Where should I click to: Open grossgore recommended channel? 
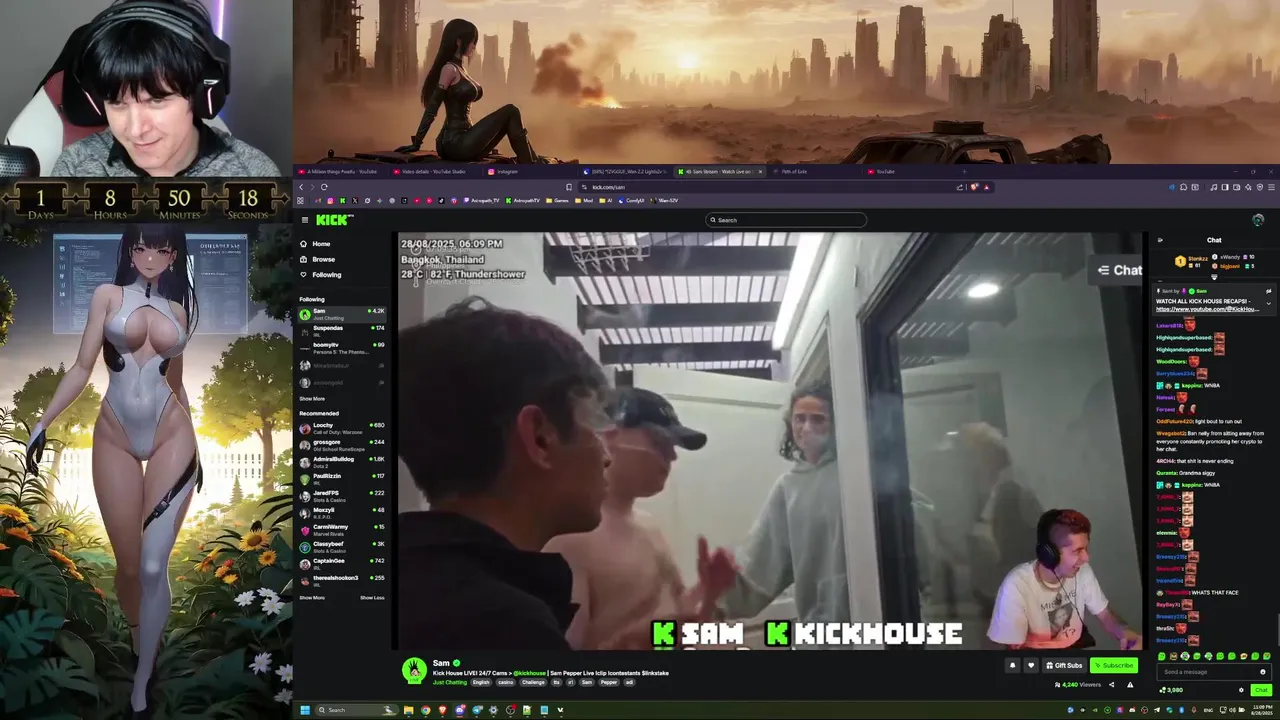342,444
